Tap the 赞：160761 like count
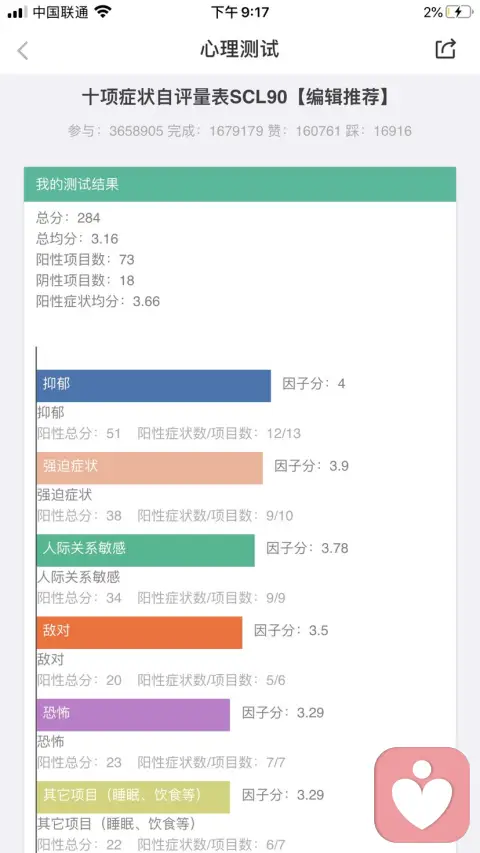Screen dimensions: 480x853 tap(305, 131)
